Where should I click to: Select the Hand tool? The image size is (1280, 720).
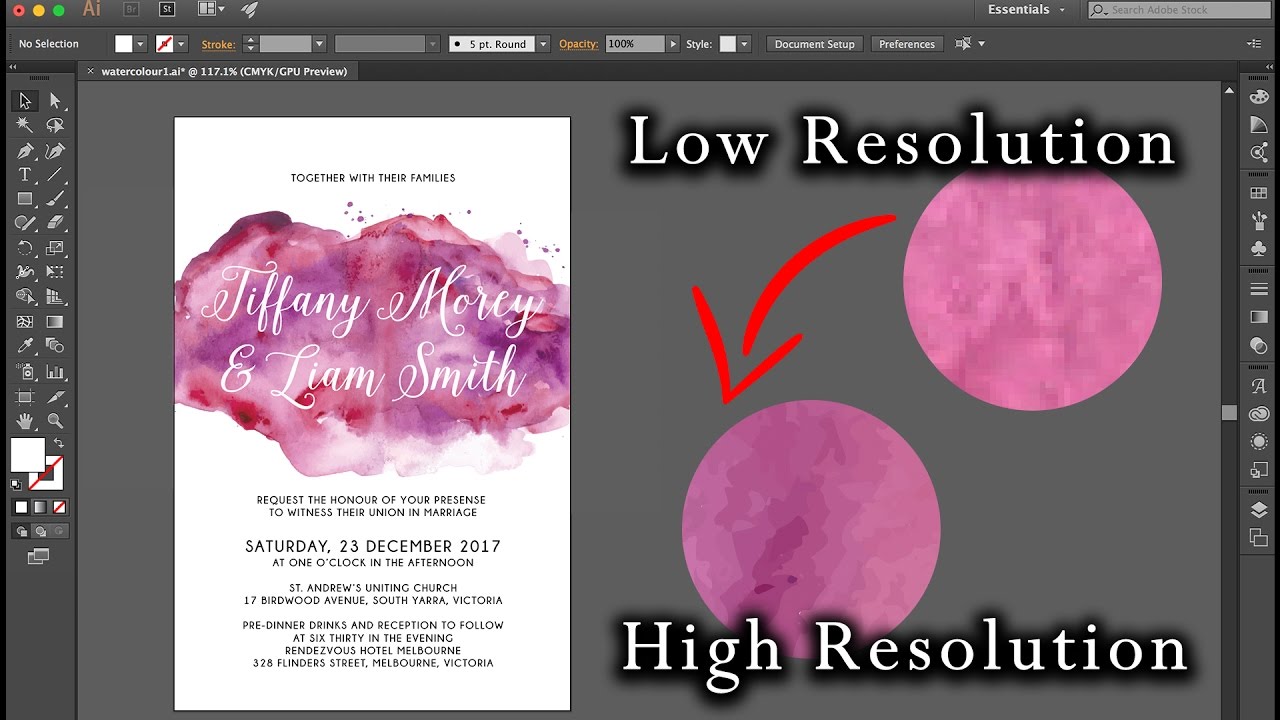[25, 420]
